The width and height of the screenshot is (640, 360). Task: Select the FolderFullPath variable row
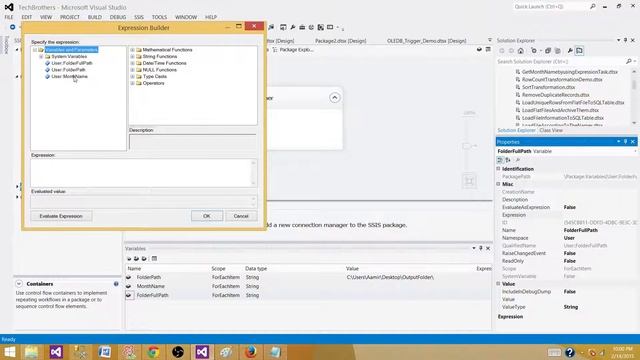[308, 295]
